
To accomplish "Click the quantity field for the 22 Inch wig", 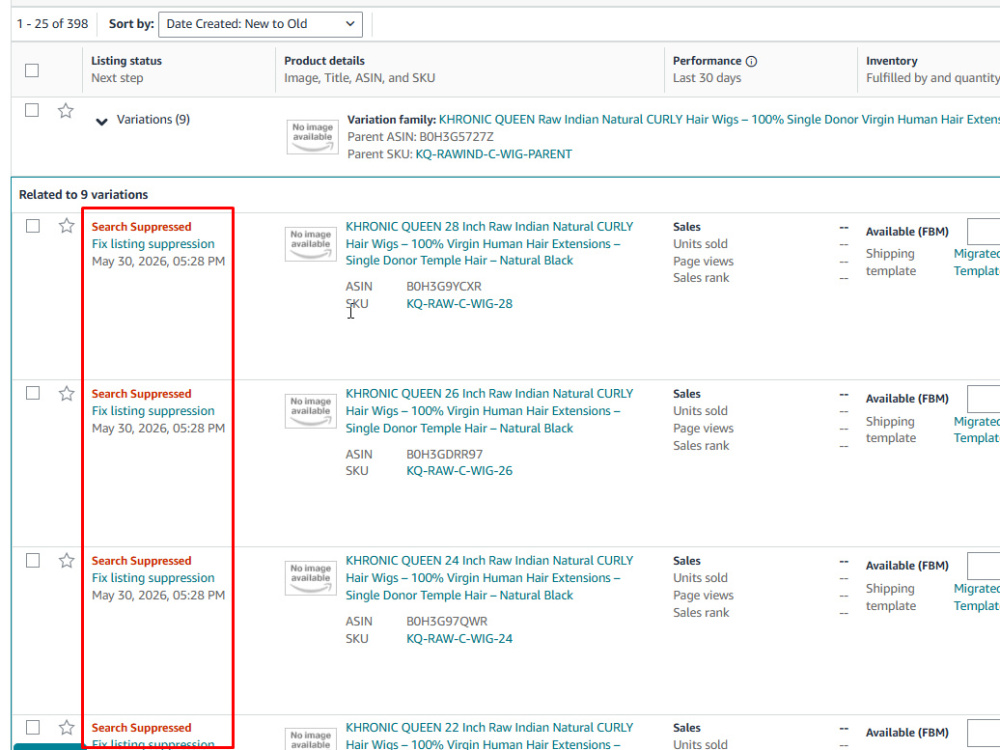I will point(983,733).
